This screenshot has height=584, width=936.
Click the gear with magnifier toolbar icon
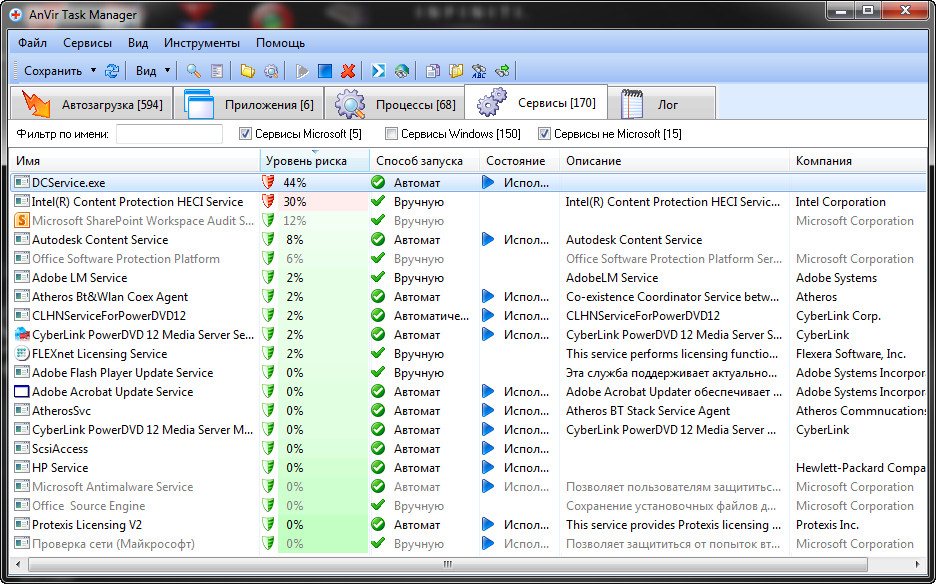click(x=271, y=71)
